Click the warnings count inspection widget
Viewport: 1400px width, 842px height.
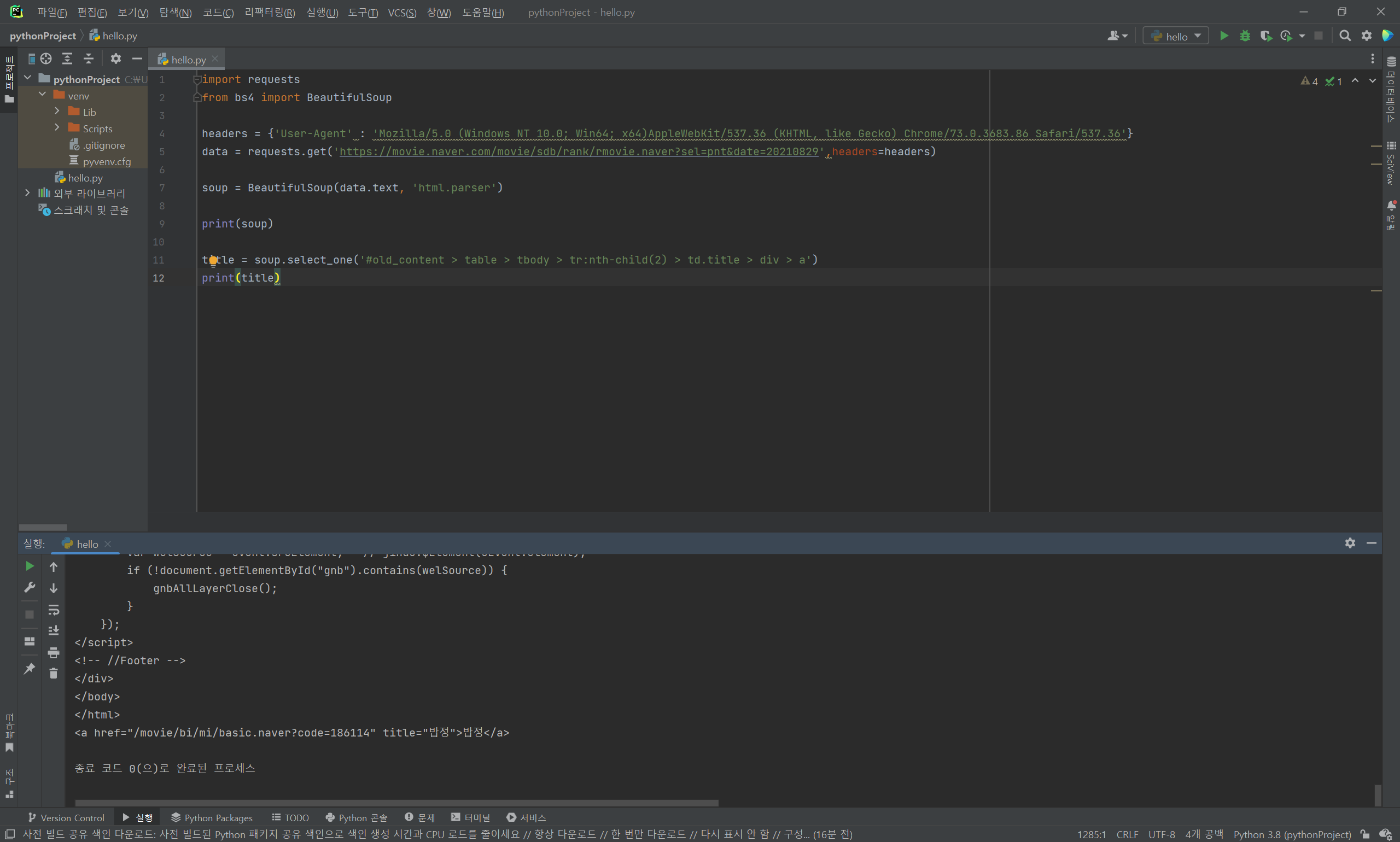click(x=1310, y=81)
